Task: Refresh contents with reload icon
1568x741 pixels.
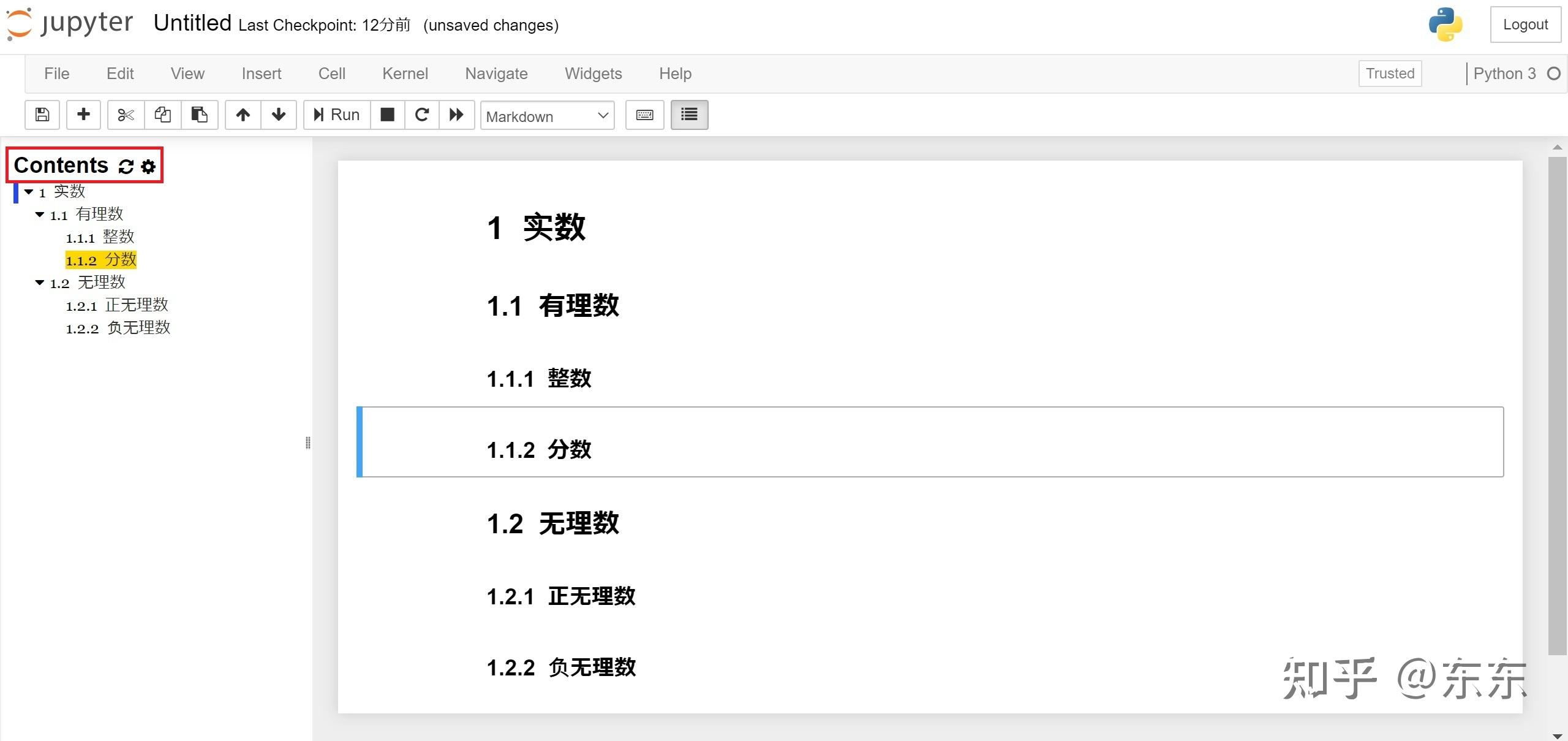Action: [x=126, y=167]
